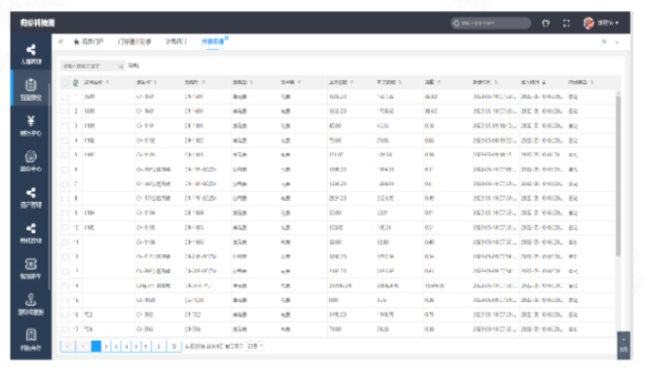Check the checkbox for table row 4
This screenshot has height=372, width=645.
65,141
